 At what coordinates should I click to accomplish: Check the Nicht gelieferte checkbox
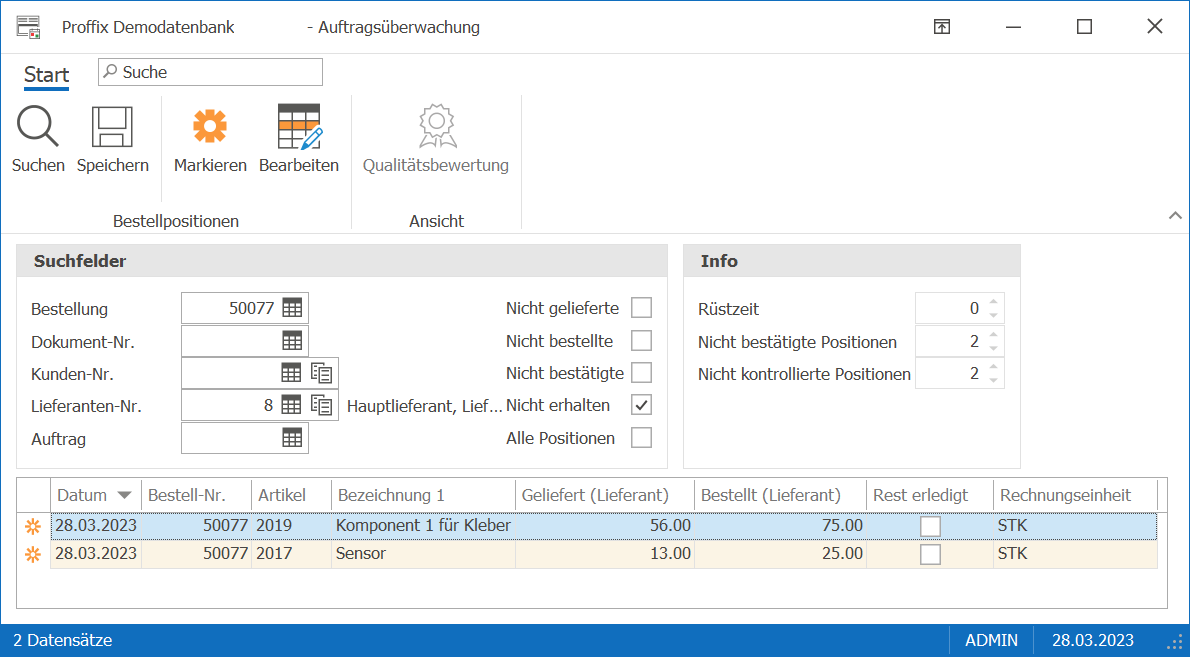pyautogui.click(x=641, y=308)
